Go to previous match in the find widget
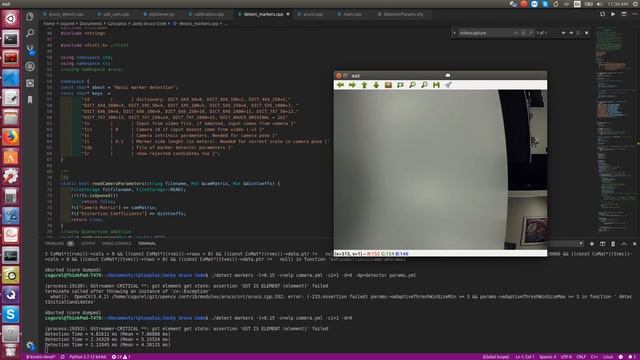 tap(563, 33)
